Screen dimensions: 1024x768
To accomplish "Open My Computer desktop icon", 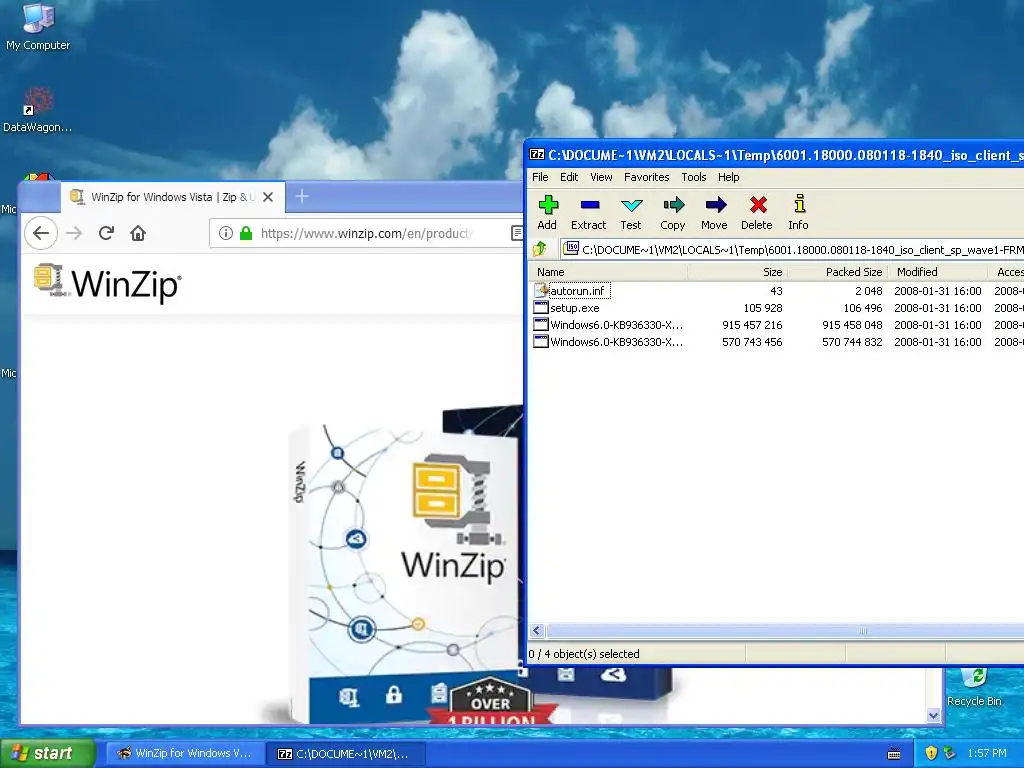I will [x=38, y=27].
